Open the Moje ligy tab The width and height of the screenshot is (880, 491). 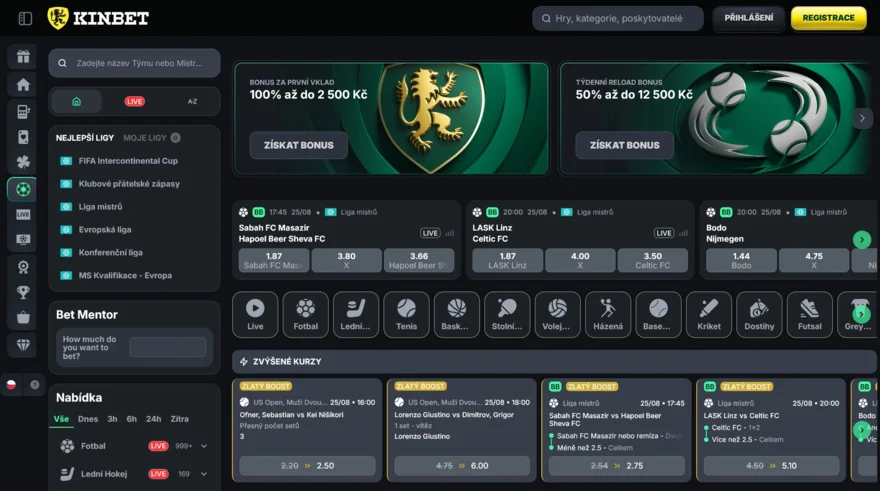[x=152, y=137]
